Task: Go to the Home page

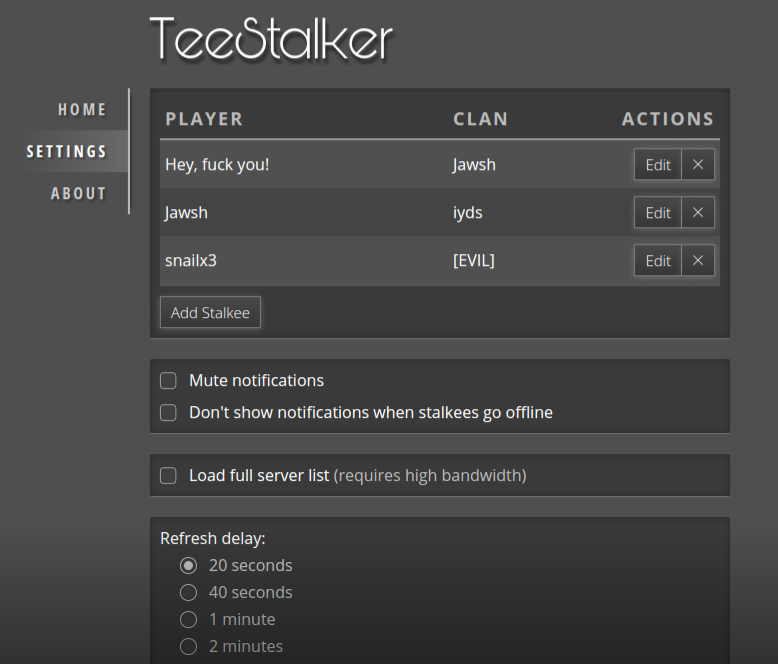Action: [x=82, y=109]
